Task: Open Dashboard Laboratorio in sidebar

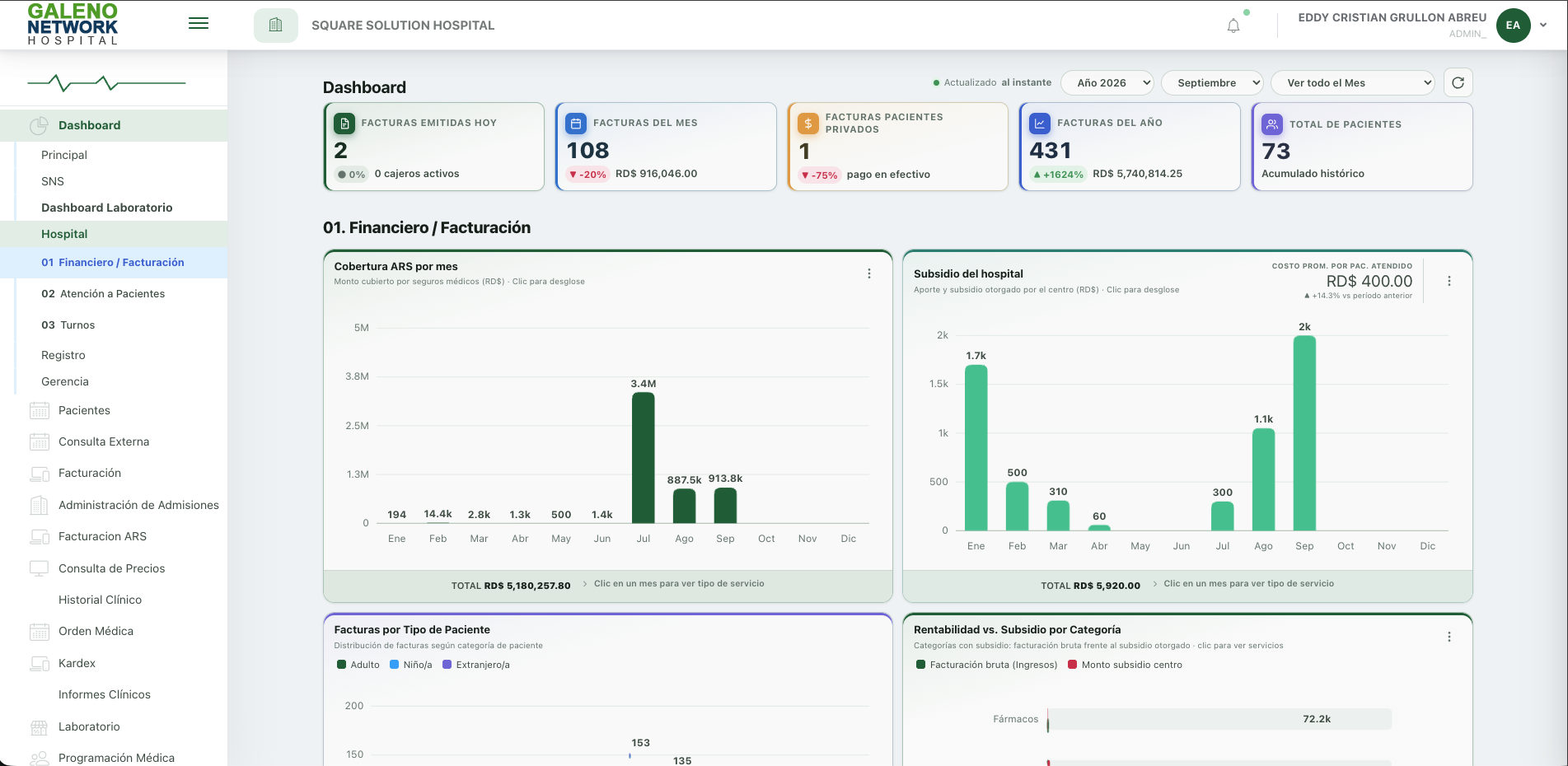Action: (107, 208)
